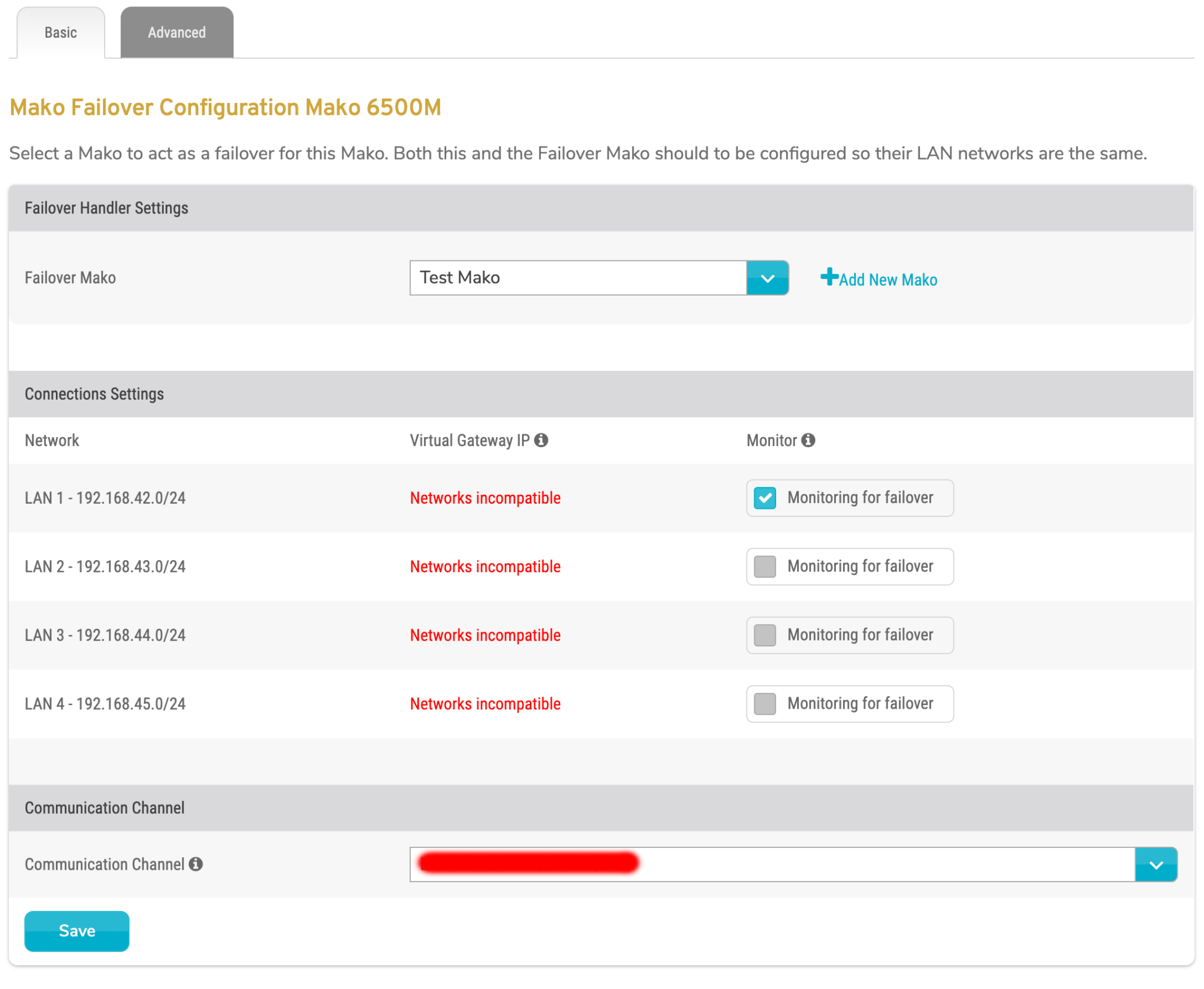Screen dimensions: 1204x989
Task: Open the Monitor column info tooltip
Action: click(810, 440)
